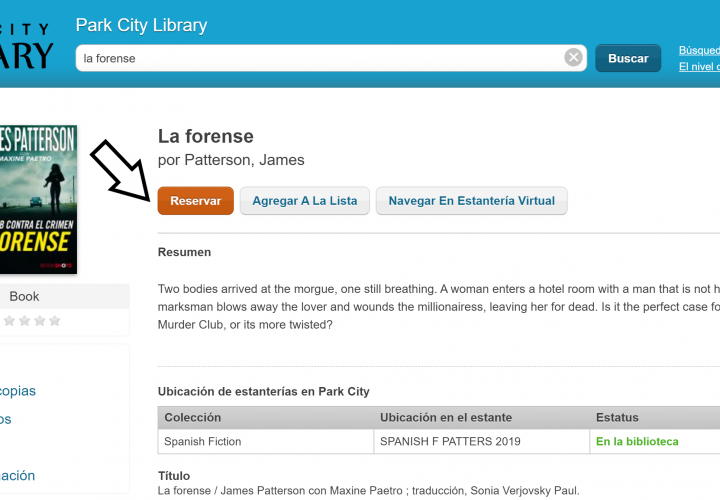Screen dimensions: 720x500
Task: Click the 'En la biblioteca' status text
Action: tap(637, 441)
